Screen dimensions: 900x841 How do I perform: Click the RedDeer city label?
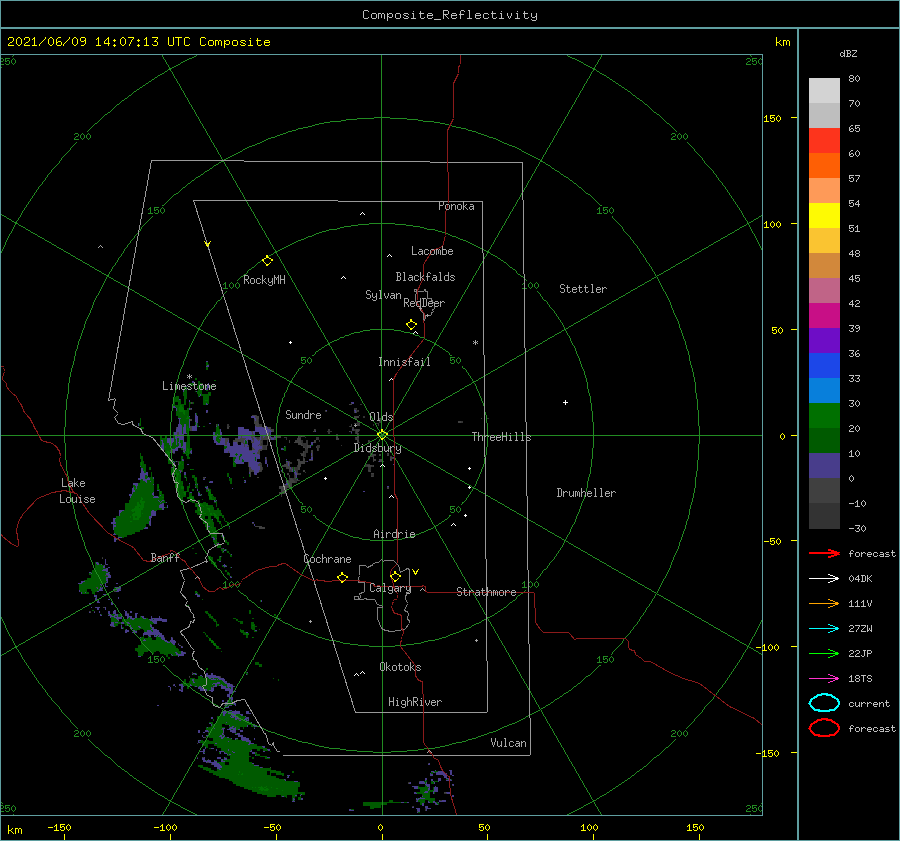424,303
